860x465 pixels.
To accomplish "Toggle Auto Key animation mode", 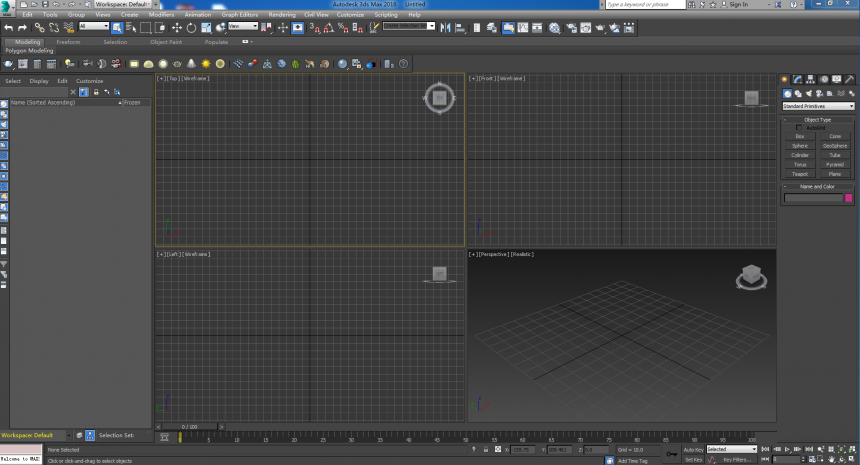I will coord(693,450).
